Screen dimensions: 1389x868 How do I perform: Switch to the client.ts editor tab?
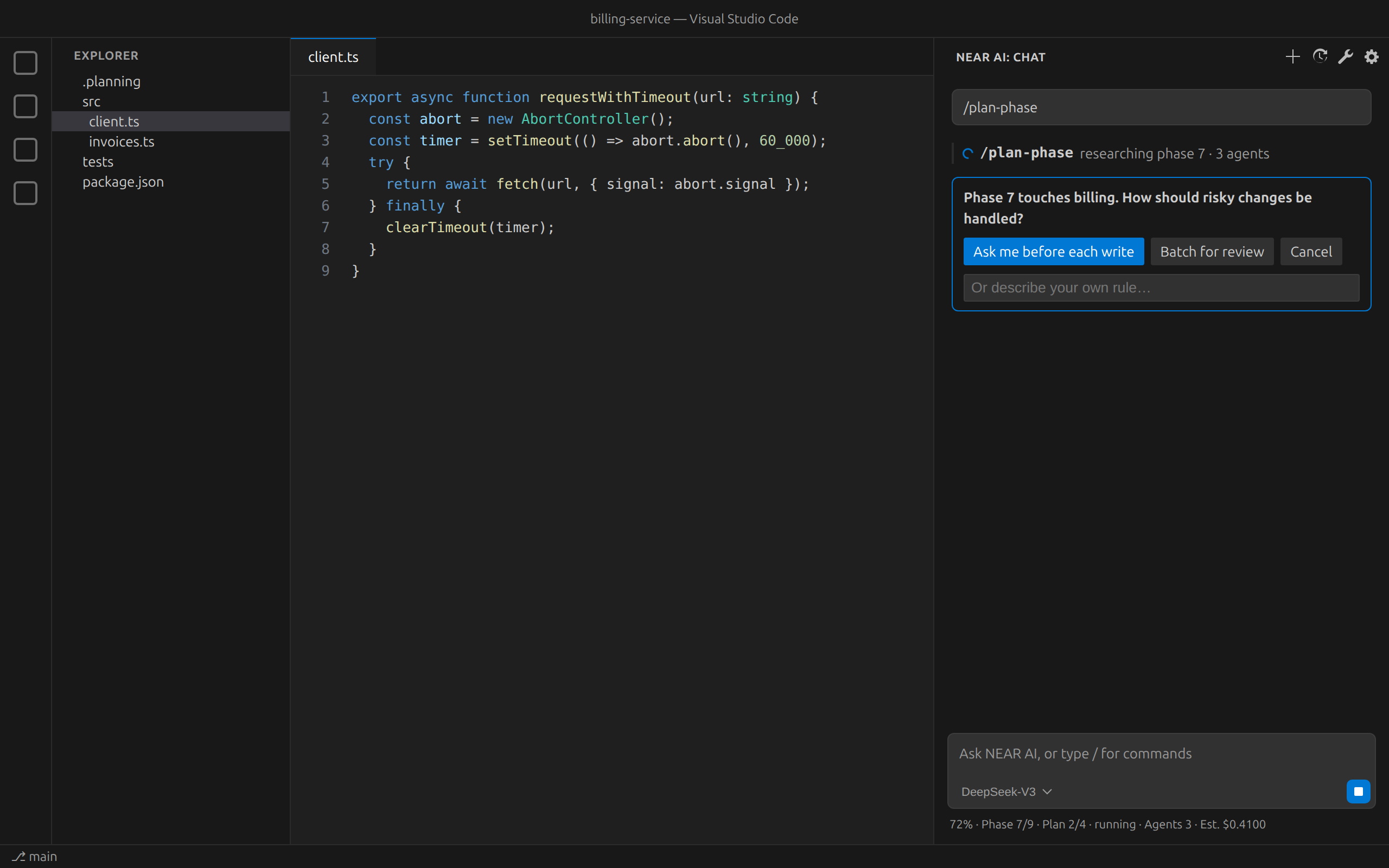tap(333, 57)
